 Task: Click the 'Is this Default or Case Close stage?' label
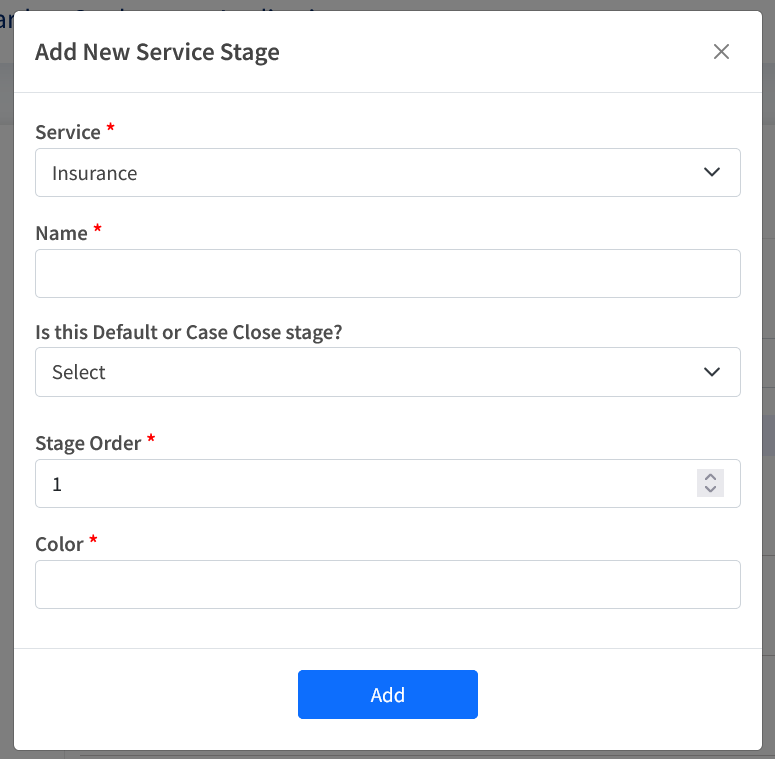click(189, 332)
